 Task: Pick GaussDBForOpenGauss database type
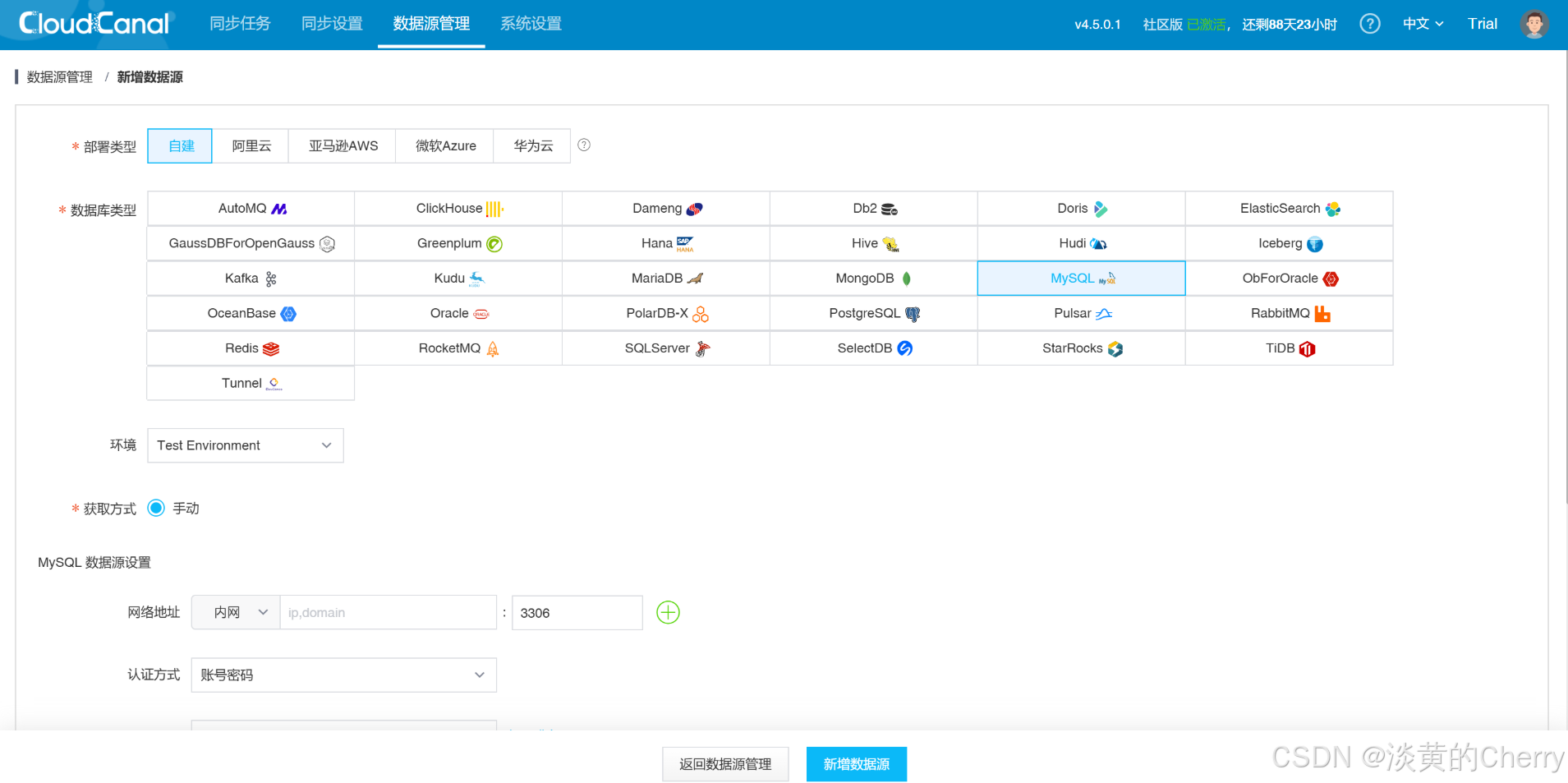(x=251, y=244)
